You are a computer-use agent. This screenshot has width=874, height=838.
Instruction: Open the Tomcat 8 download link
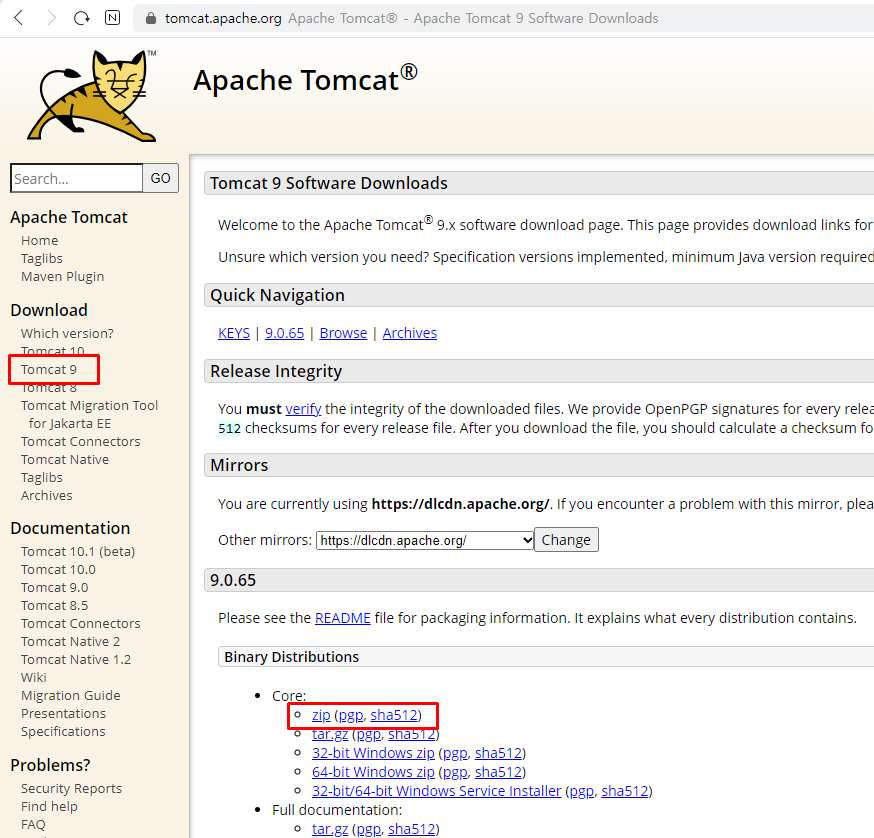pos(49,387)
